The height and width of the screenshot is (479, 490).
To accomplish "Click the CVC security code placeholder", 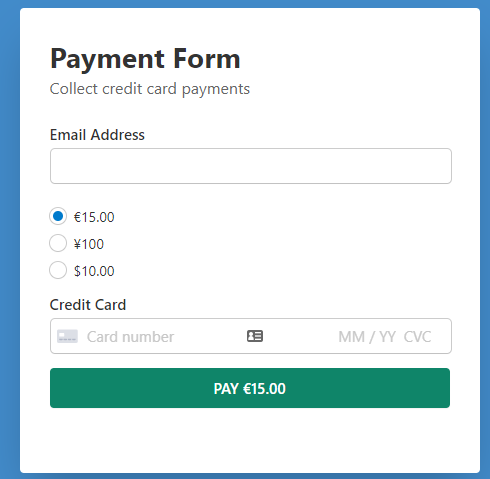I will coord(417,337).
